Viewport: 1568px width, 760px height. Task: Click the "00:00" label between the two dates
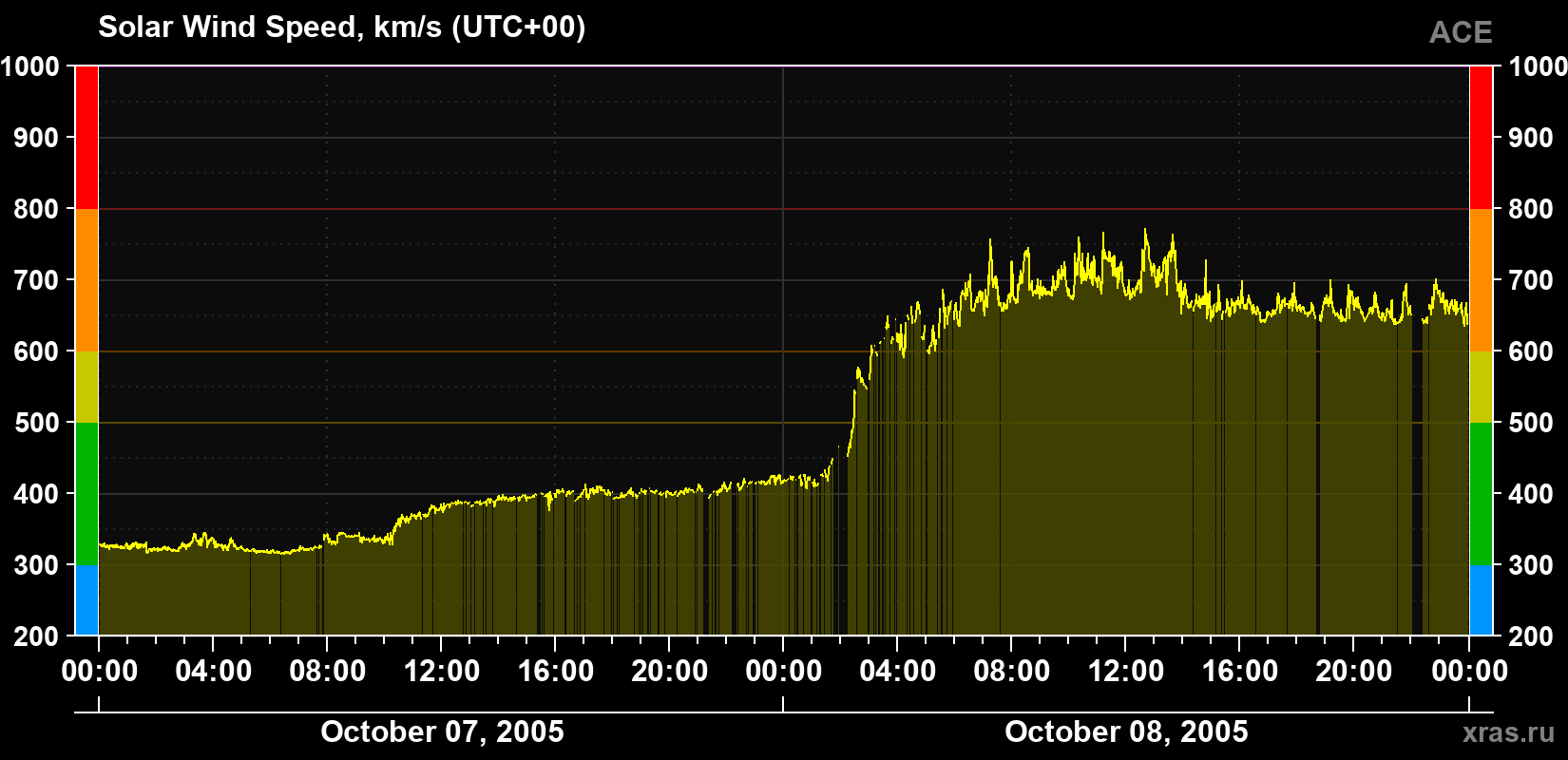pyautogui.click(x=784, y=672)
